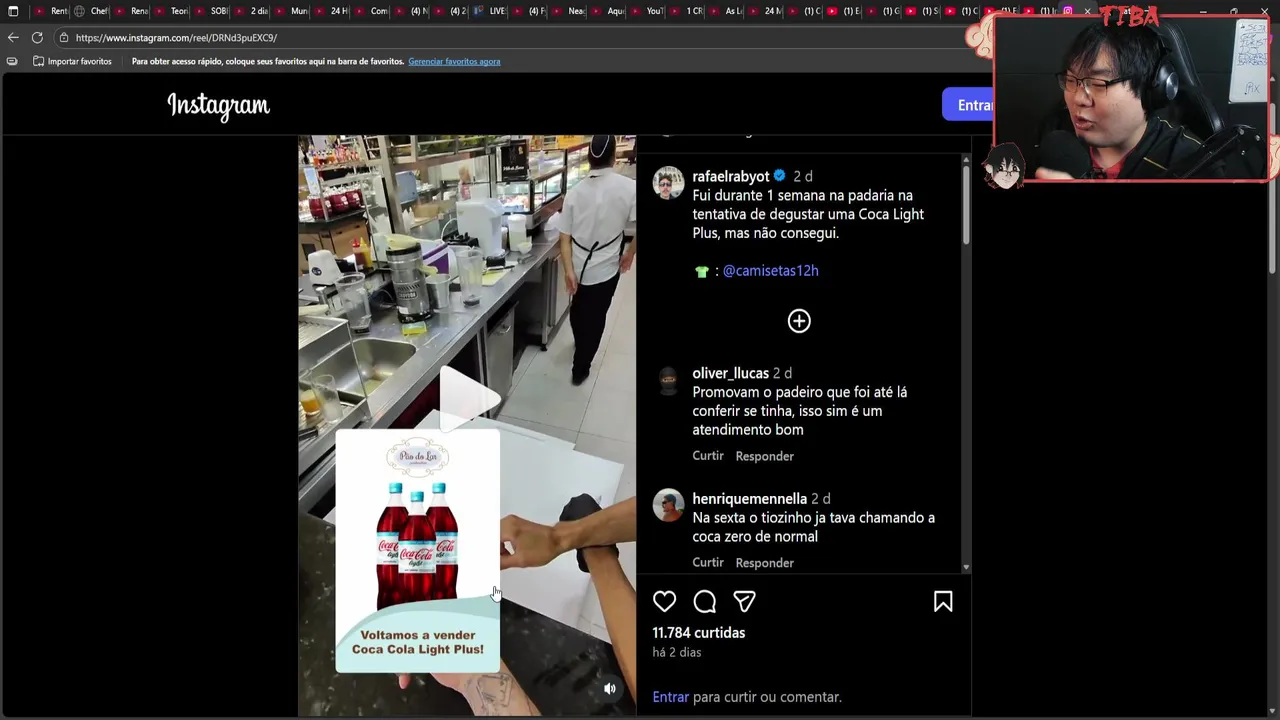1280x720 pixels.
Task: Switch to the SOBI browser tab
Action: (212, 11)
